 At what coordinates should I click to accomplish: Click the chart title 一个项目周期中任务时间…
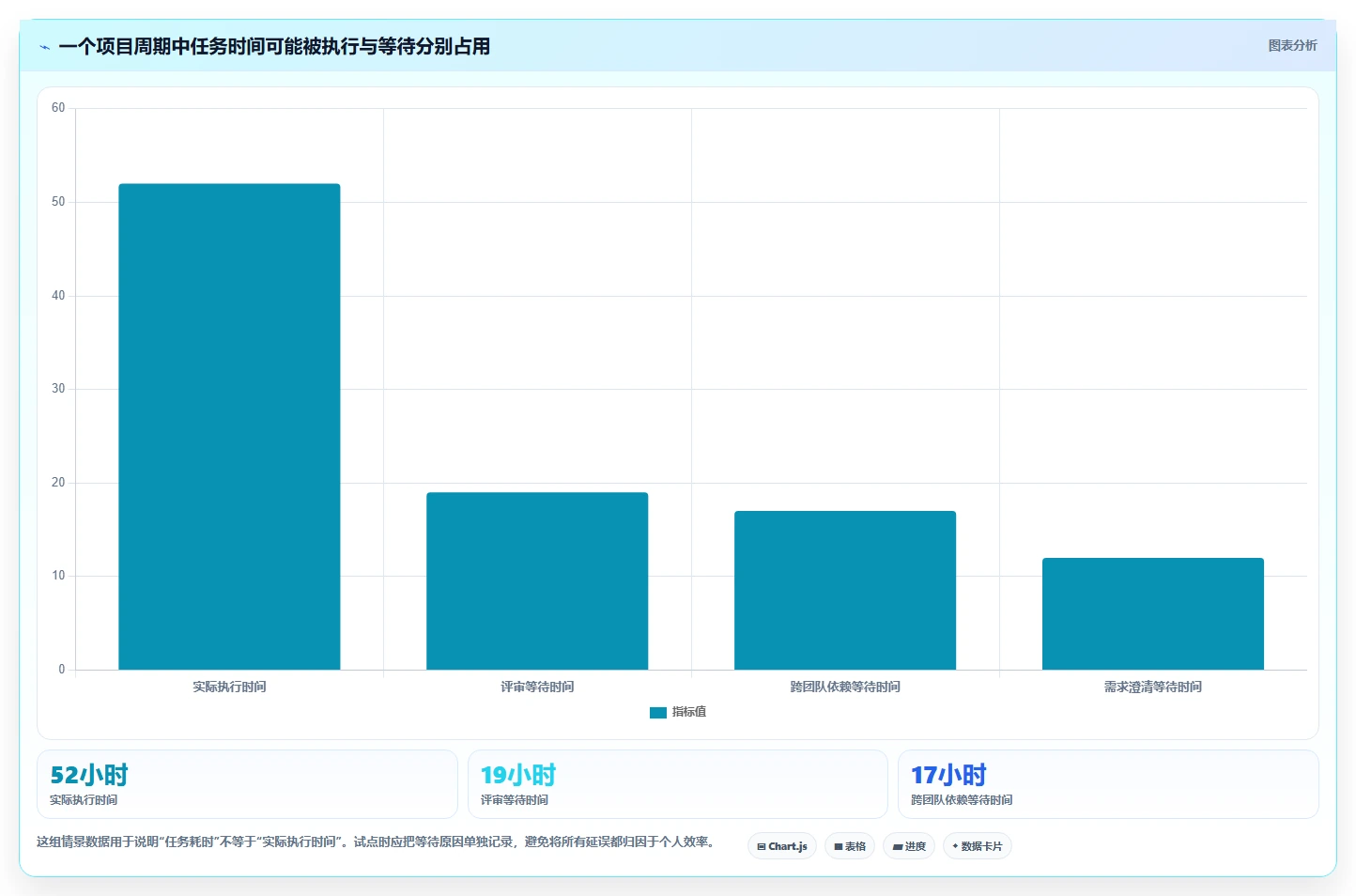point(274,46)
